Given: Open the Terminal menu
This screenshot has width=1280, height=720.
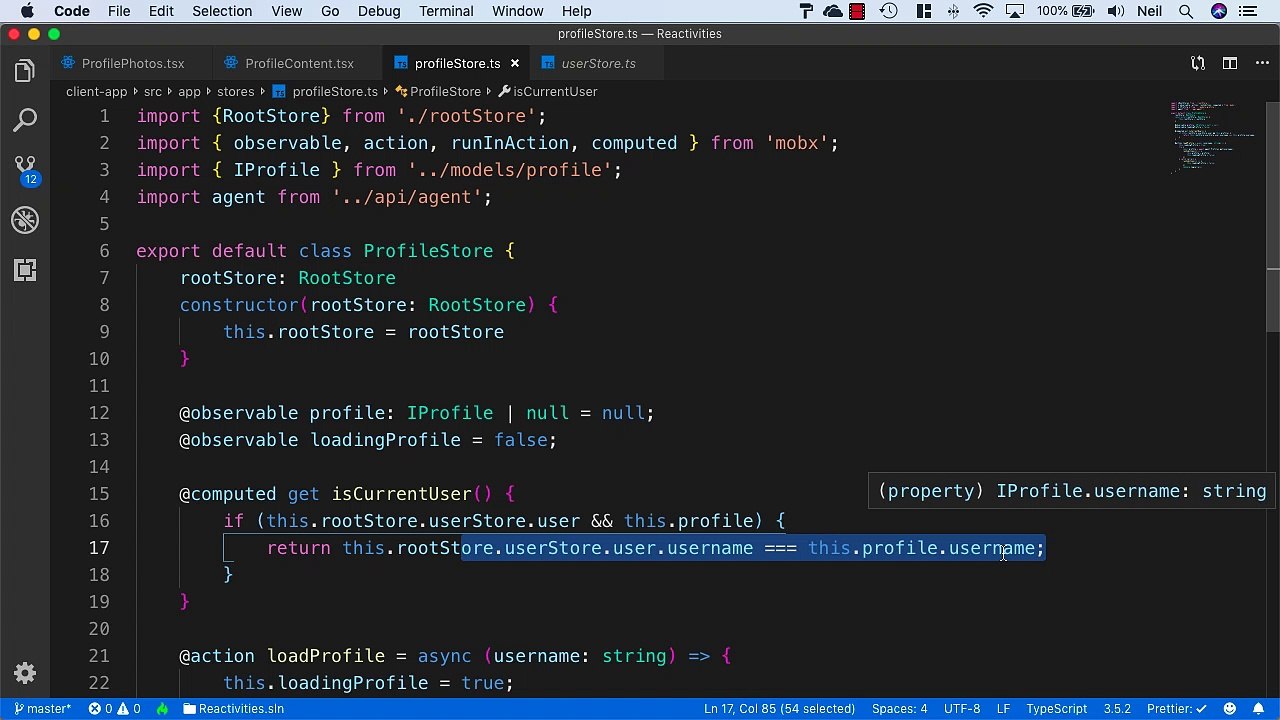Looking at the screenshot, I should coord(446,11).
